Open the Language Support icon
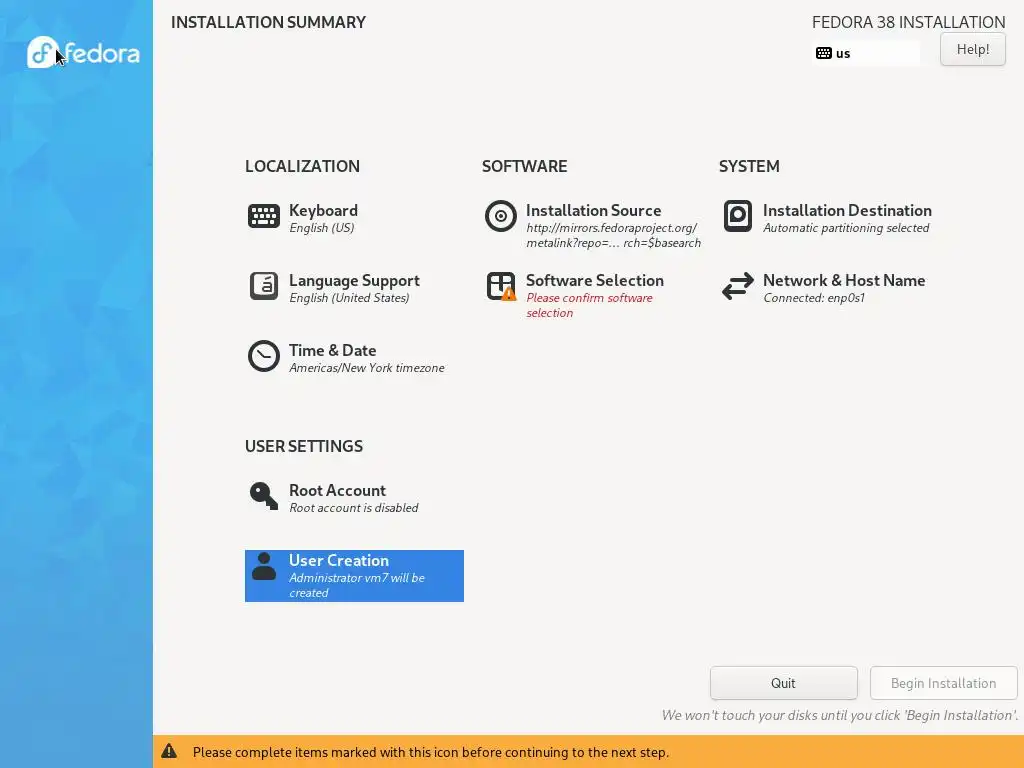The width and height of the screenshot is (1024, 768). (264, 286)
